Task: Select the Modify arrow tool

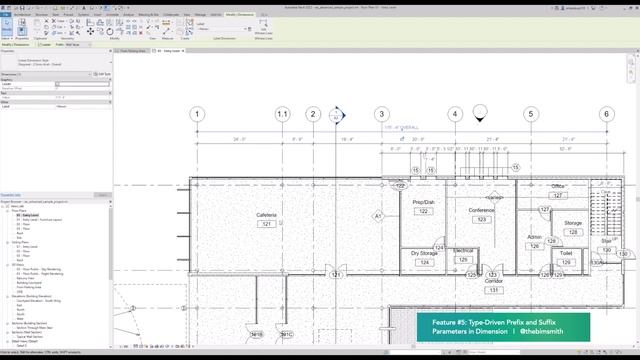Action: click(7, 26)
